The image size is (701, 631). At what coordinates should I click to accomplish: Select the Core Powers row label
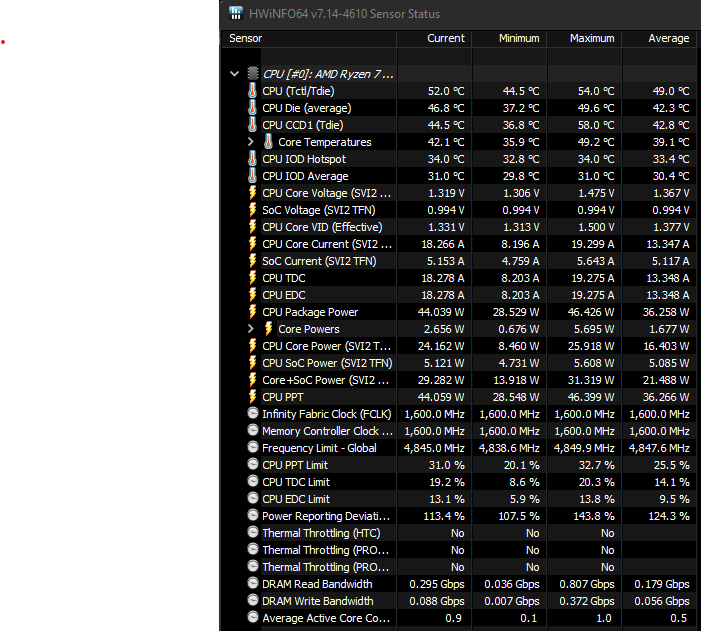tap(309, 329)
